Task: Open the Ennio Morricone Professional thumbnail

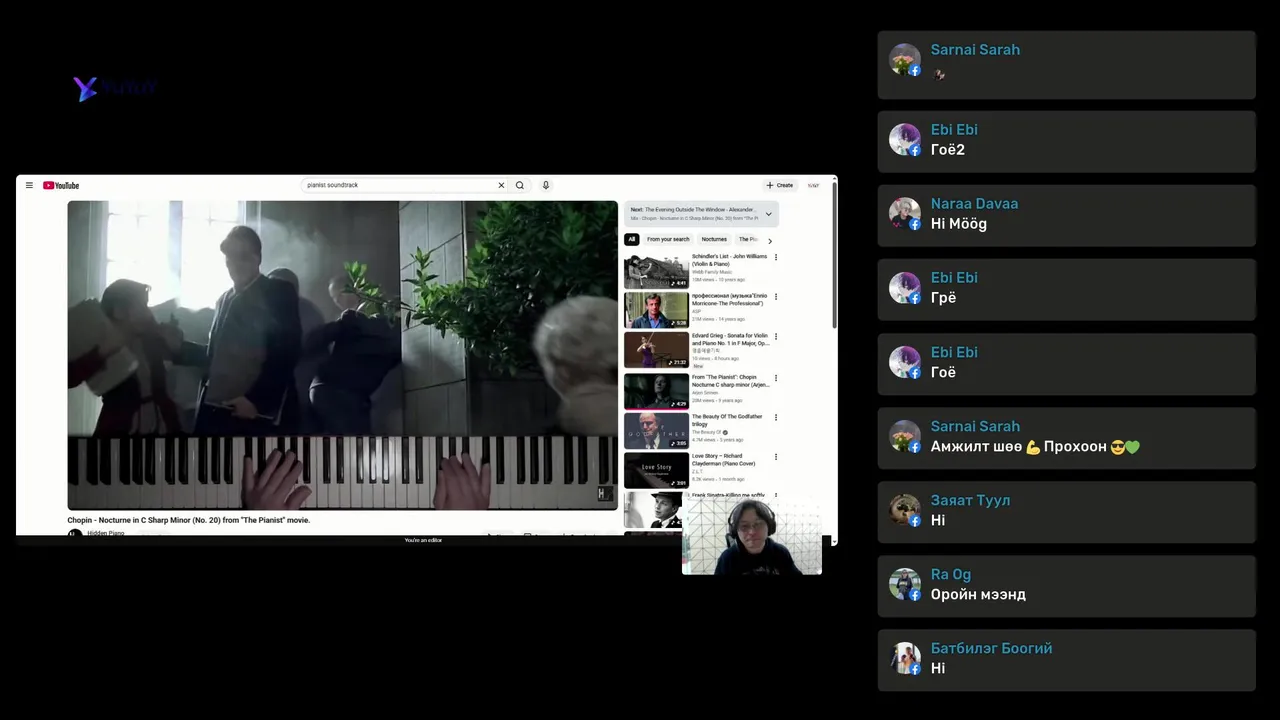Action: point(656,310)
